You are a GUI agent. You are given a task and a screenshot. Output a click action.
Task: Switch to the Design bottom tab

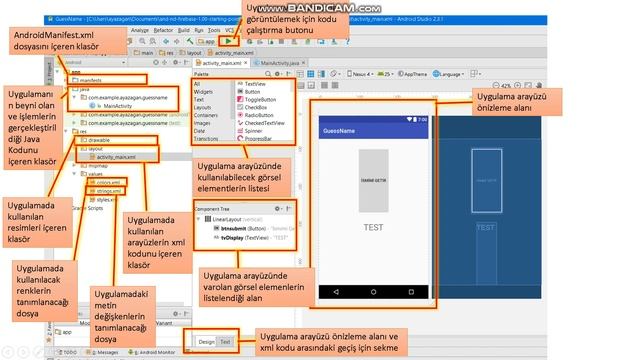tap(206, 342)
